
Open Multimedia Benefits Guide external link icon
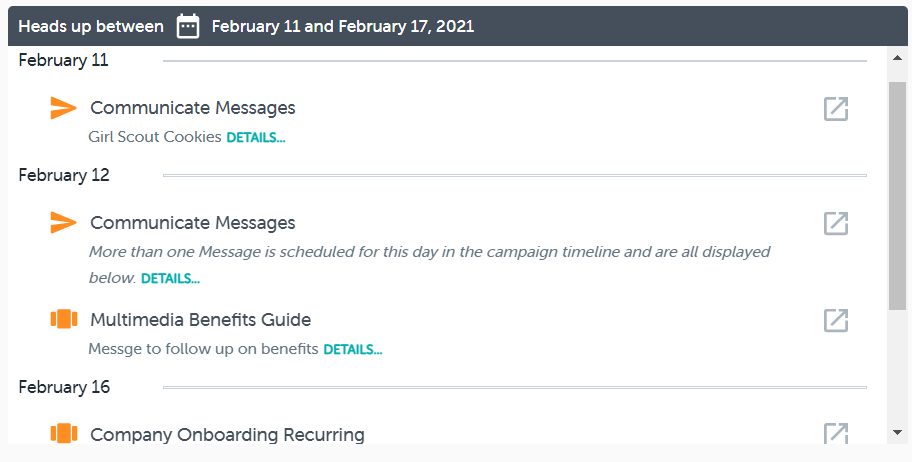pyautogui.click(x=836, y=320)
